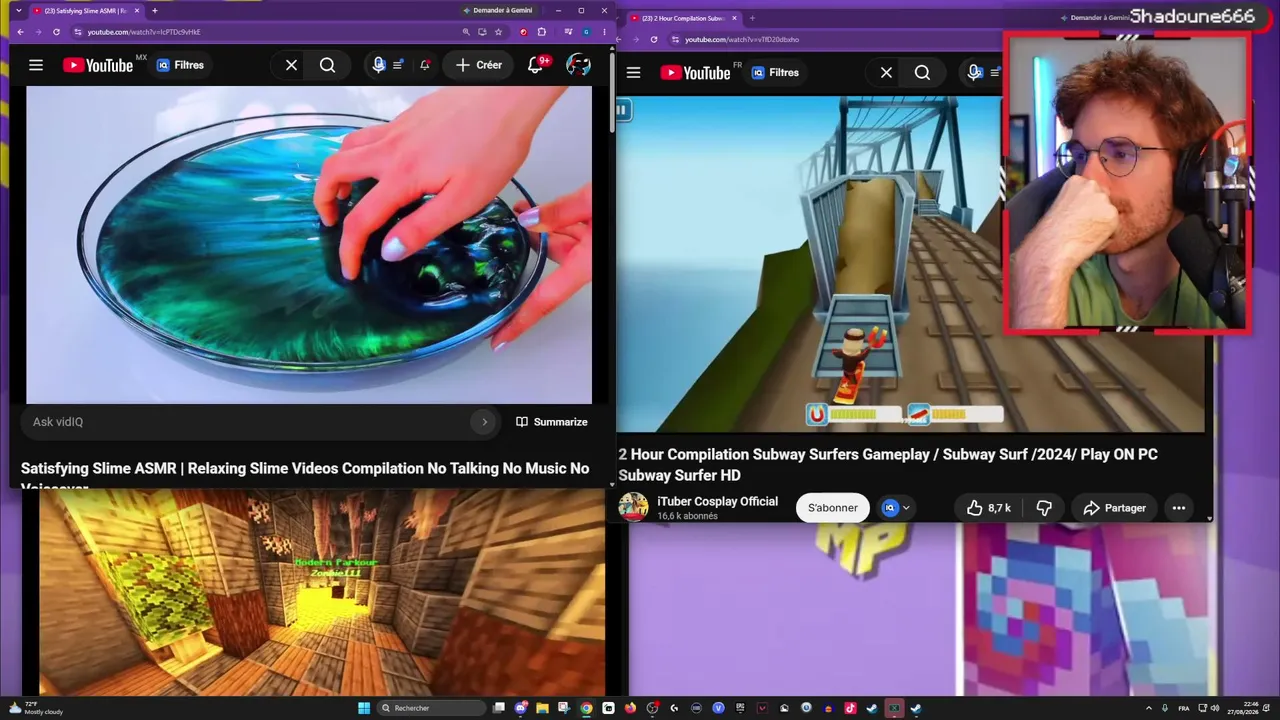Viewport: 1280px width, 720px height.
Task: Click the address bar showing lcPTDc9vHkE URL
Action: 265,32
